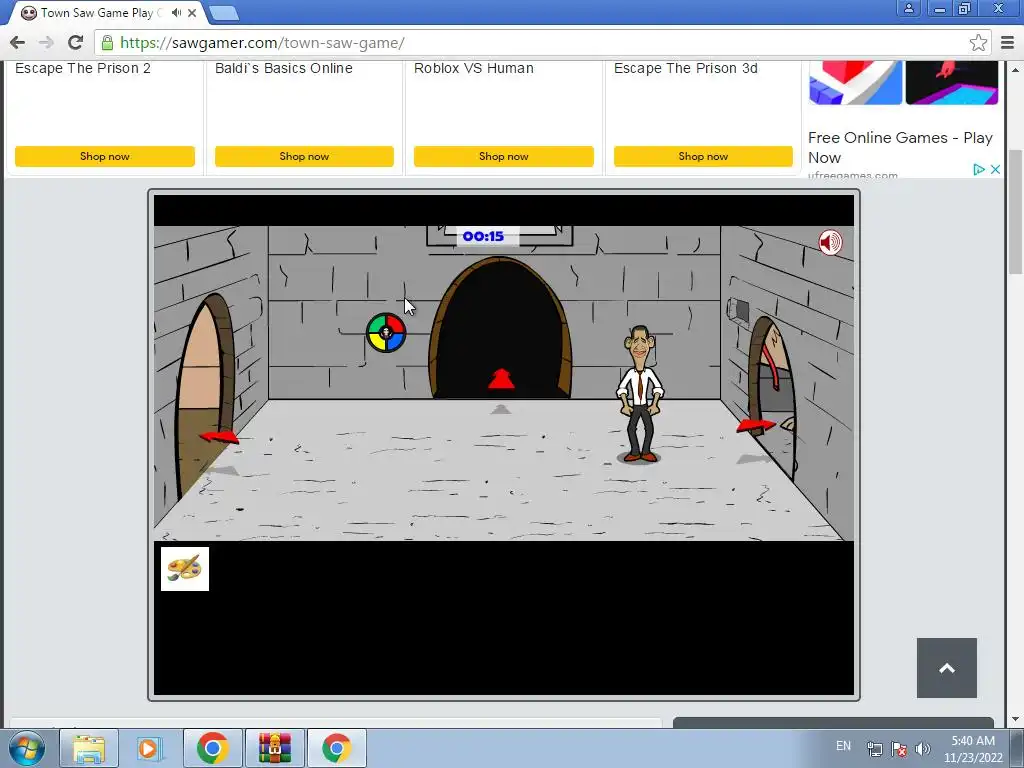
Task: Open the Chrome user profile button
Action: click(x=908, y=8)
